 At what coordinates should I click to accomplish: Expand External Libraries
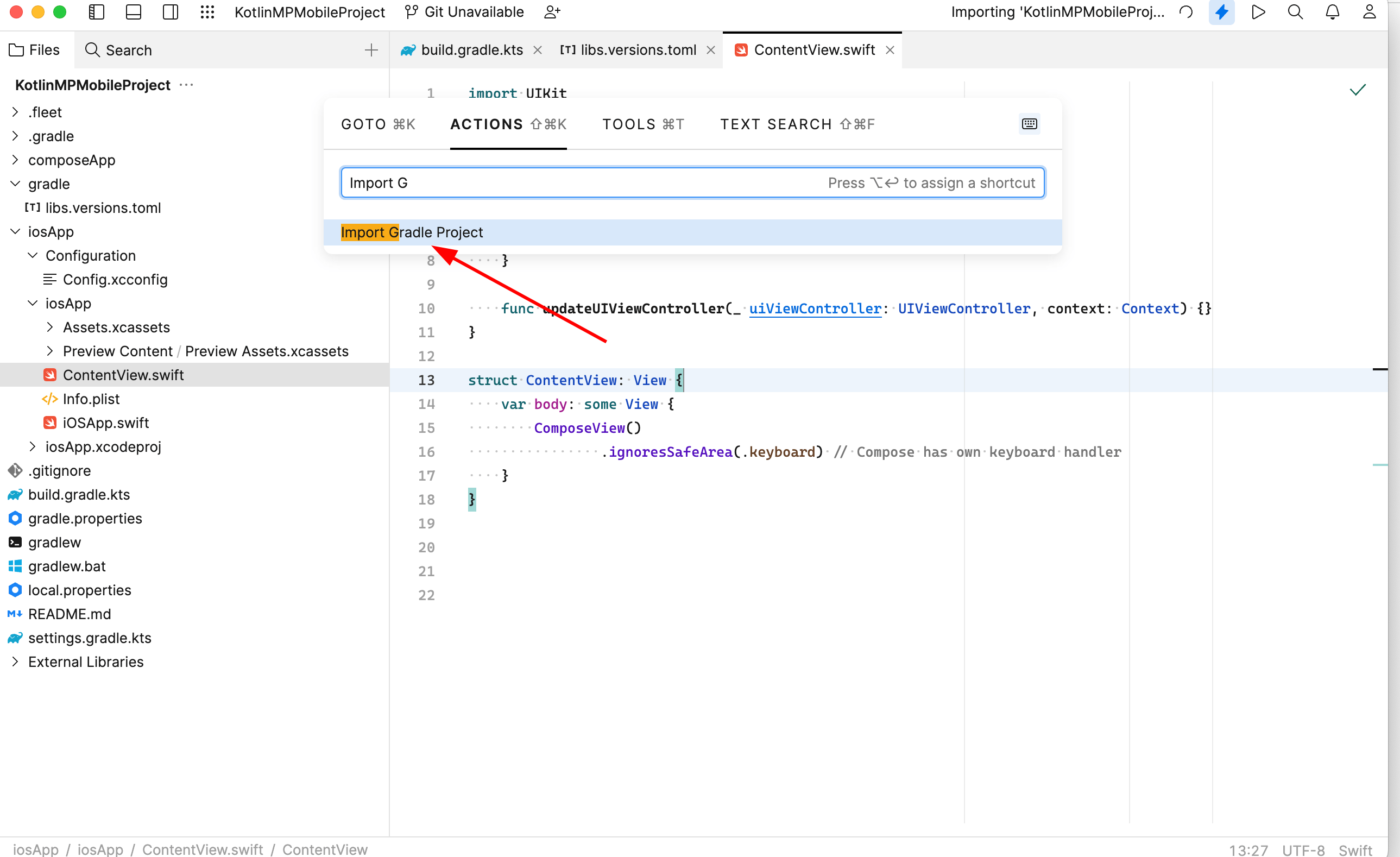15,661
